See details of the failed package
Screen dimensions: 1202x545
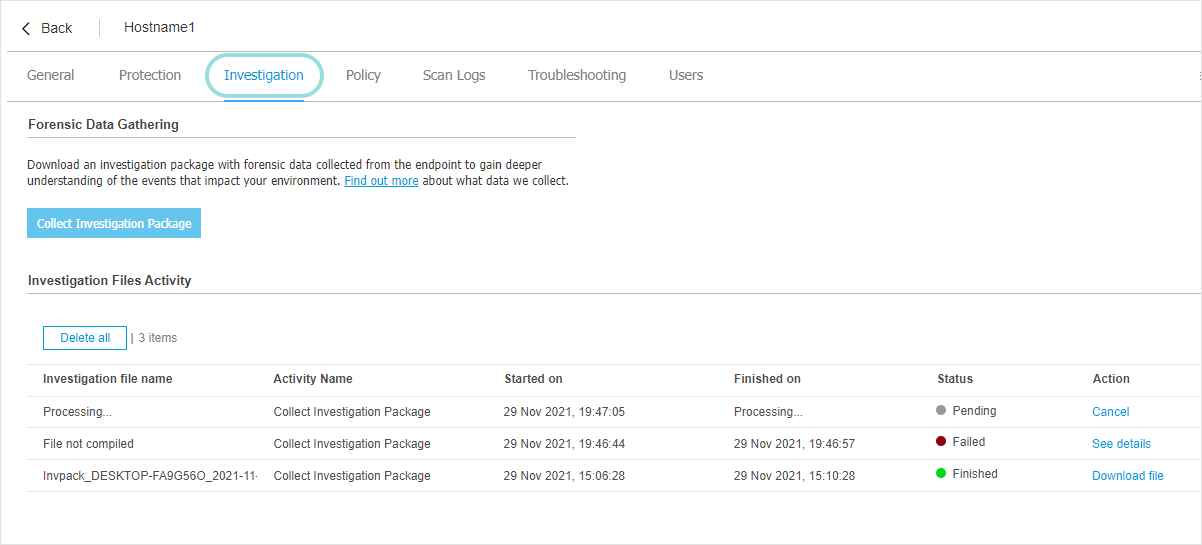(1121, 444)
